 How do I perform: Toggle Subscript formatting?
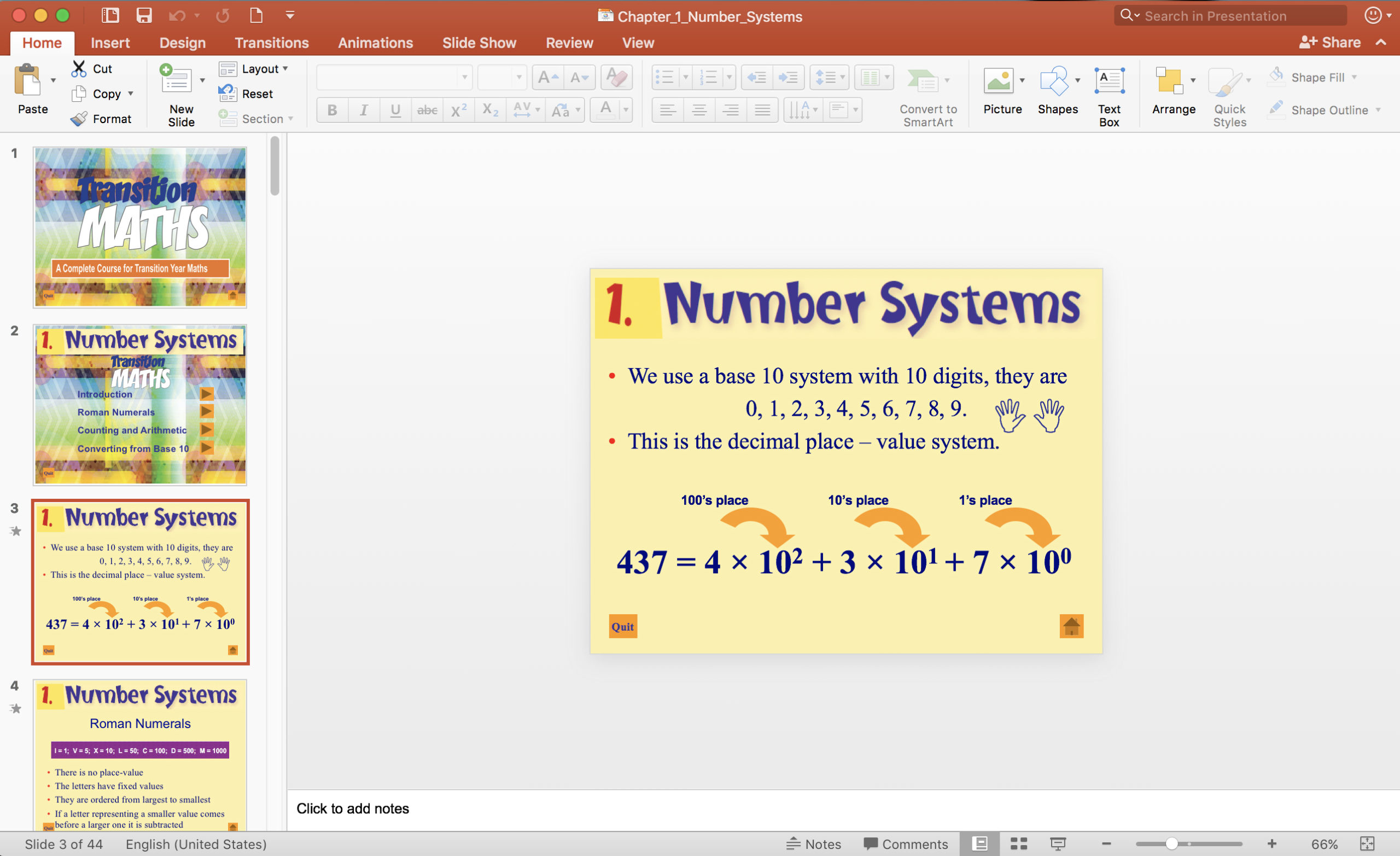point(491,110)
